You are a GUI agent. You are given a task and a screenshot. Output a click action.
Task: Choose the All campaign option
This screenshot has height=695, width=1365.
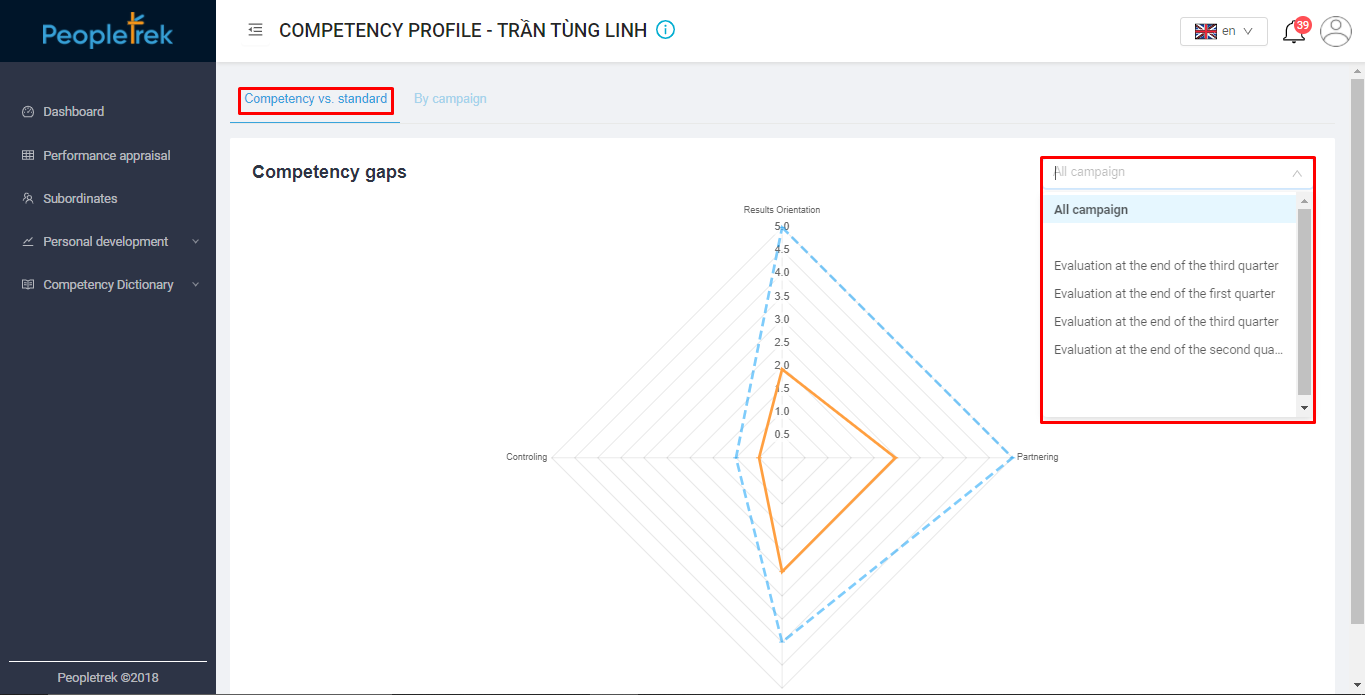[x=1091, y=209]
